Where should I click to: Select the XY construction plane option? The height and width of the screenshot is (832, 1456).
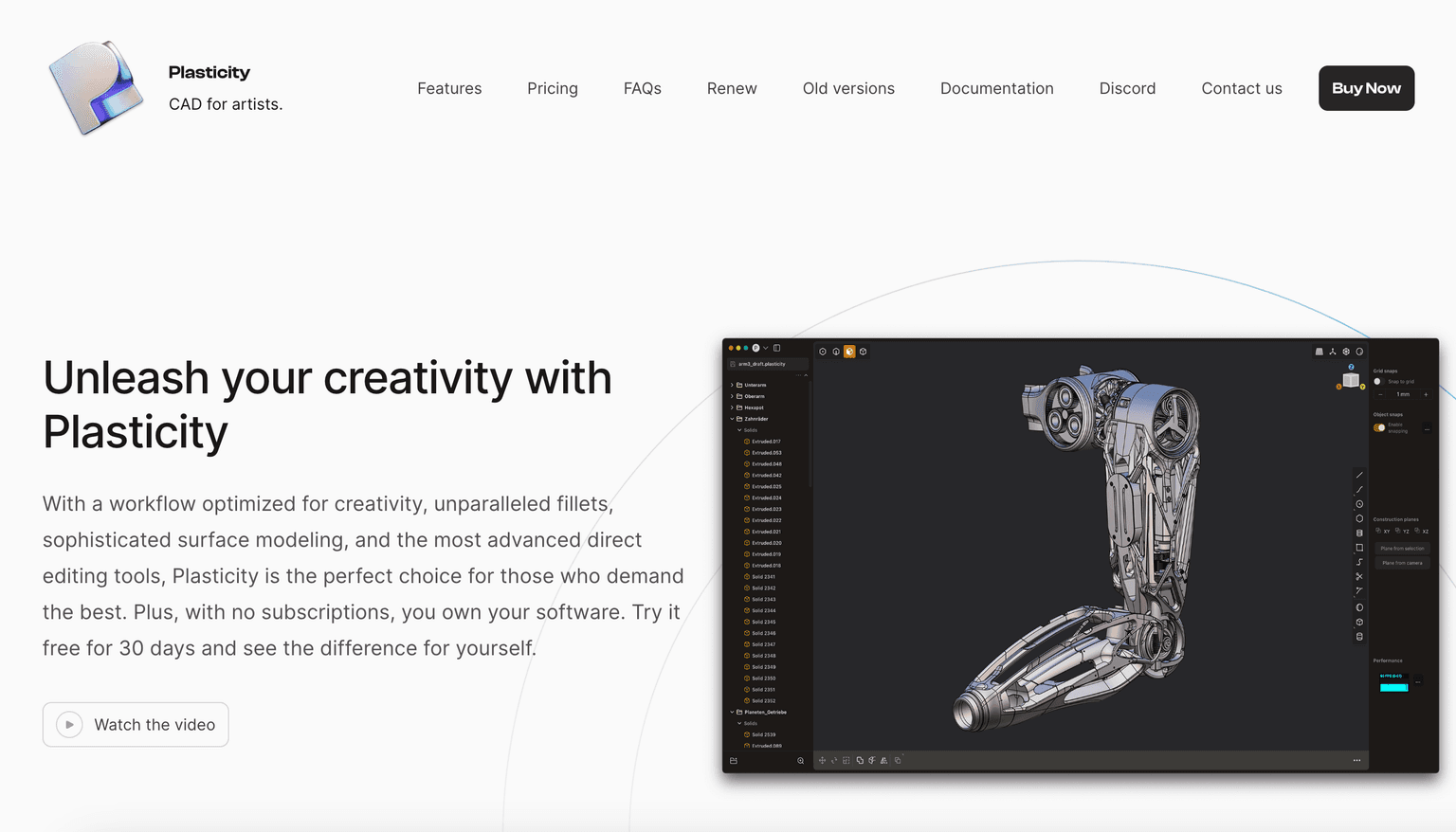coord(1382,531)
